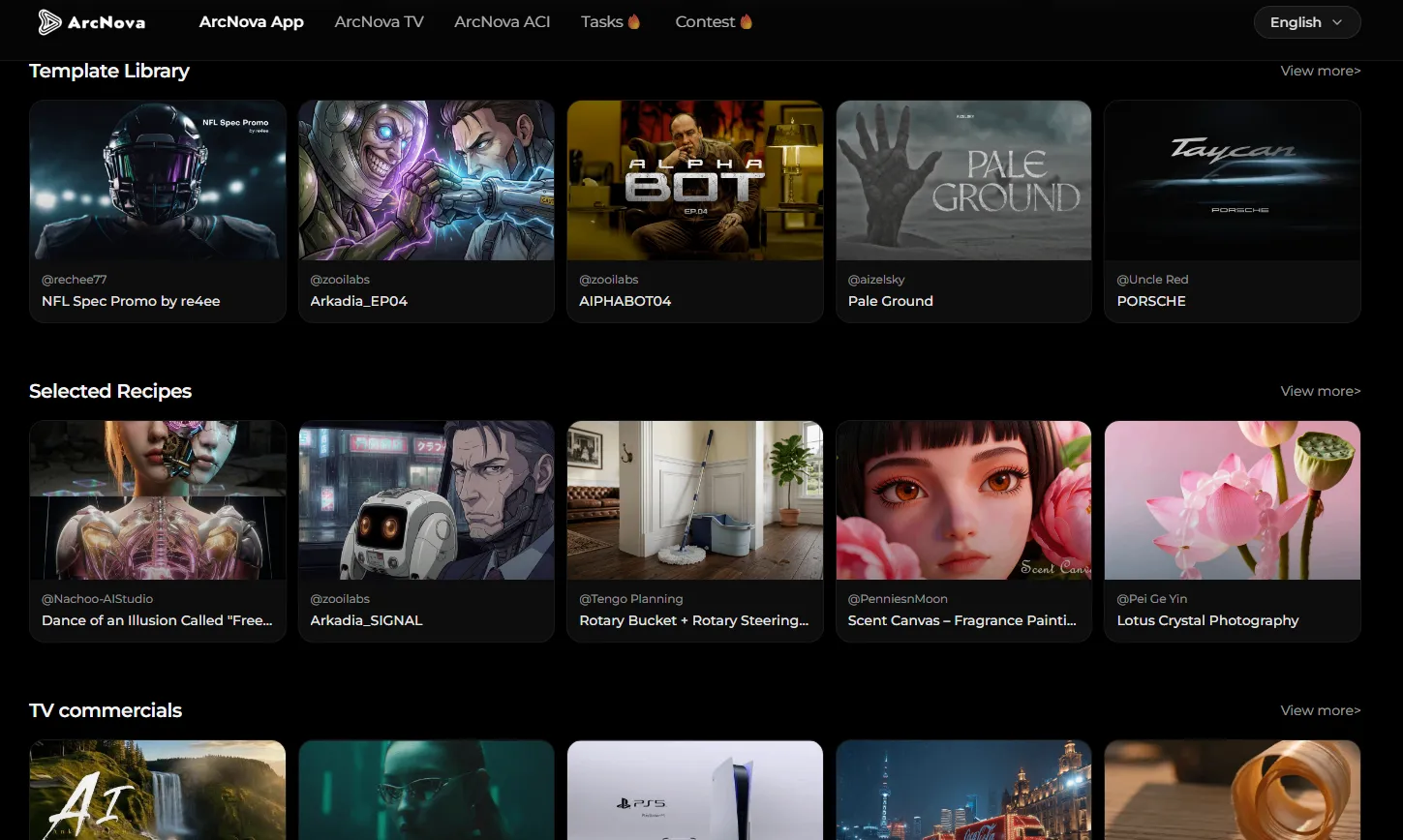Open the Porsche Taycan thumbnail
Viewport: 1403px width, 840px height.
(x=1233, y=180)
